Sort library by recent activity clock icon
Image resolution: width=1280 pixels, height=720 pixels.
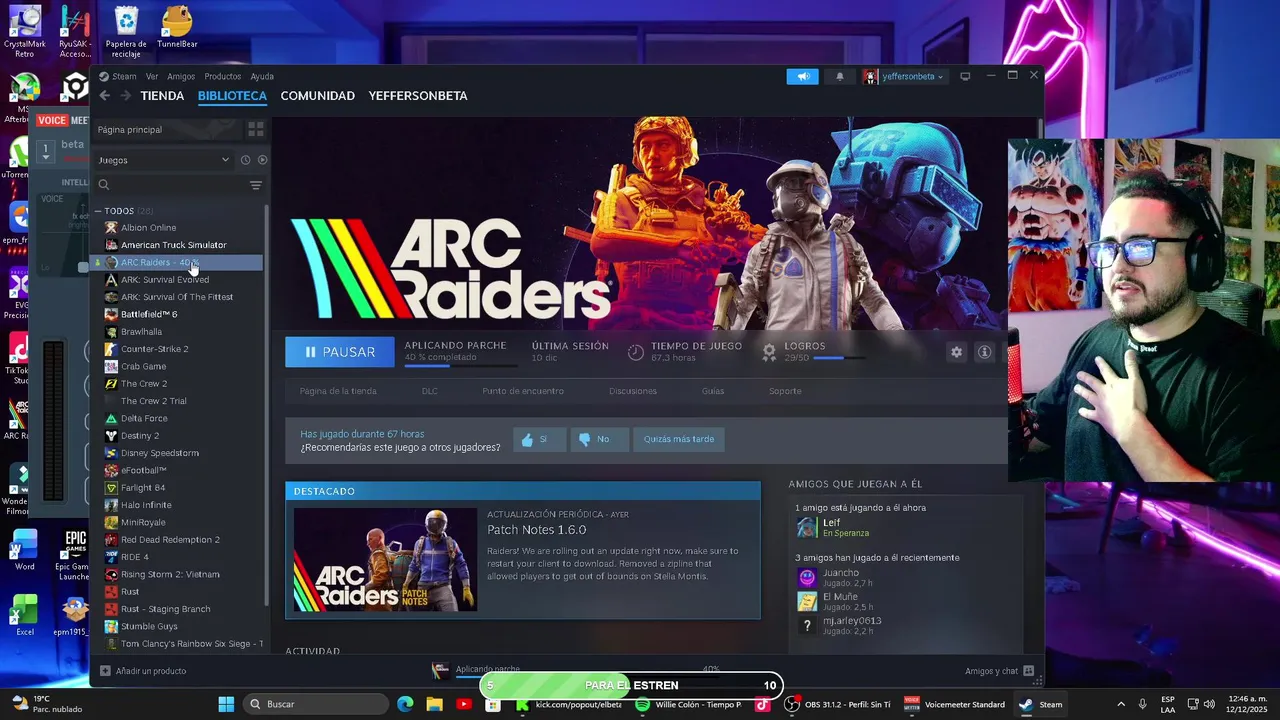point(245,160)
